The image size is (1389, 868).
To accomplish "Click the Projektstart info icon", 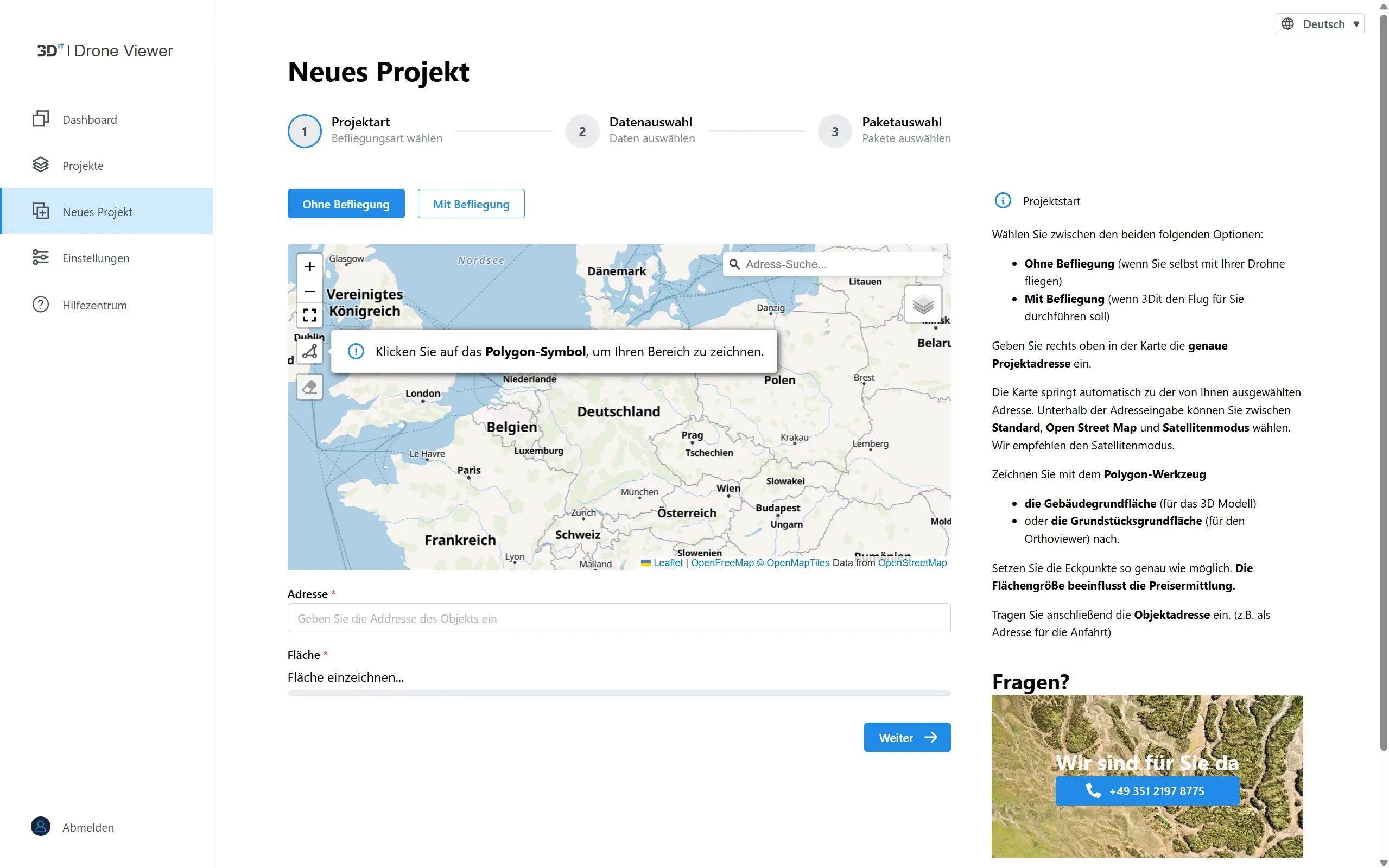I will click(1002, 201).
